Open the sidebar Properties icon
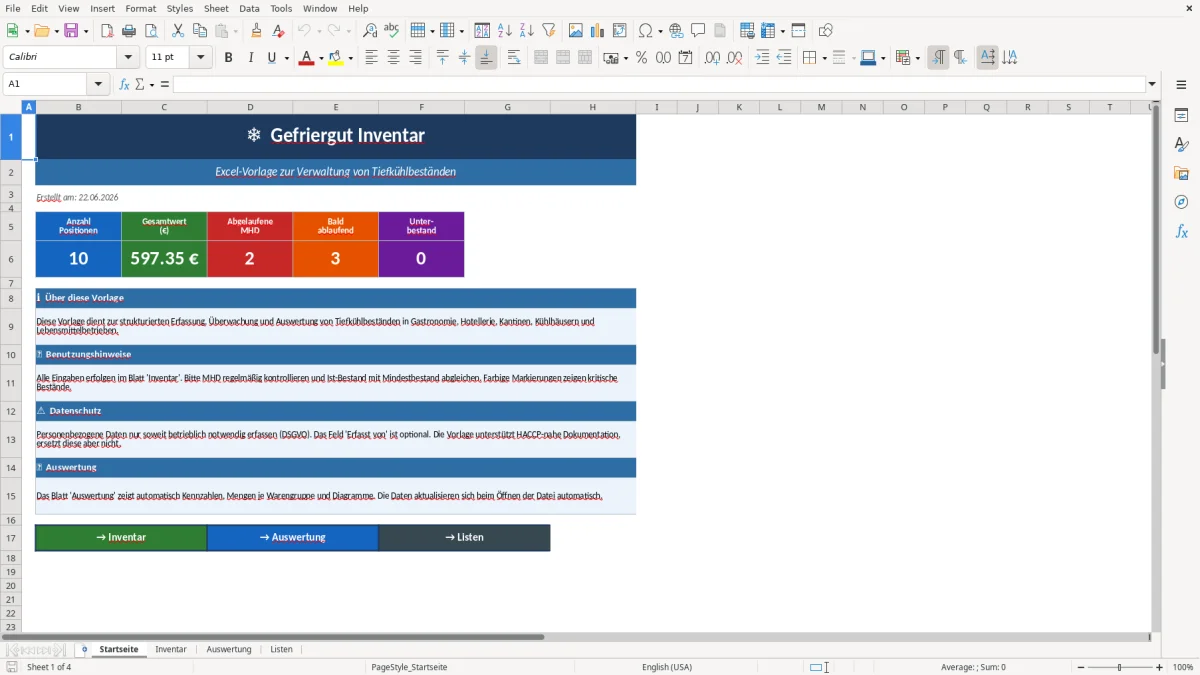Image resolution: width=1200 pixels, height=675 pixels. coord(1181,115)
